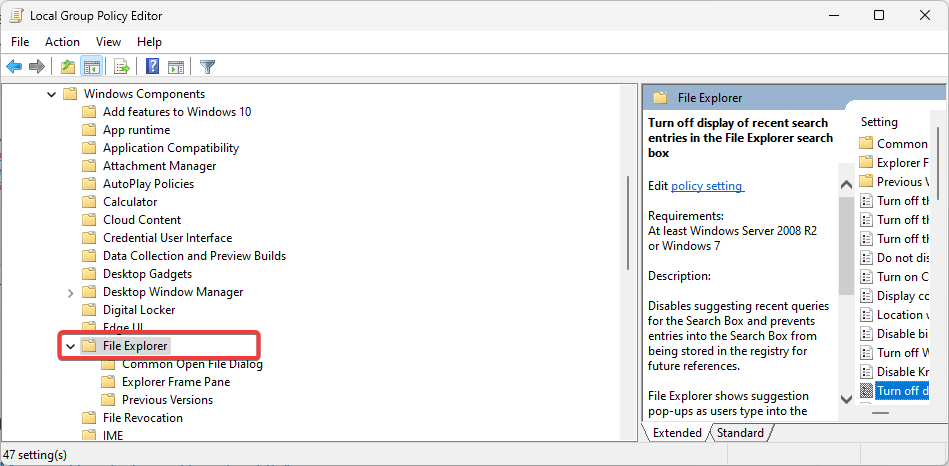The image size is (949, 466).
Task: Open Help via the question mark icon
Action: click(153, 67)
